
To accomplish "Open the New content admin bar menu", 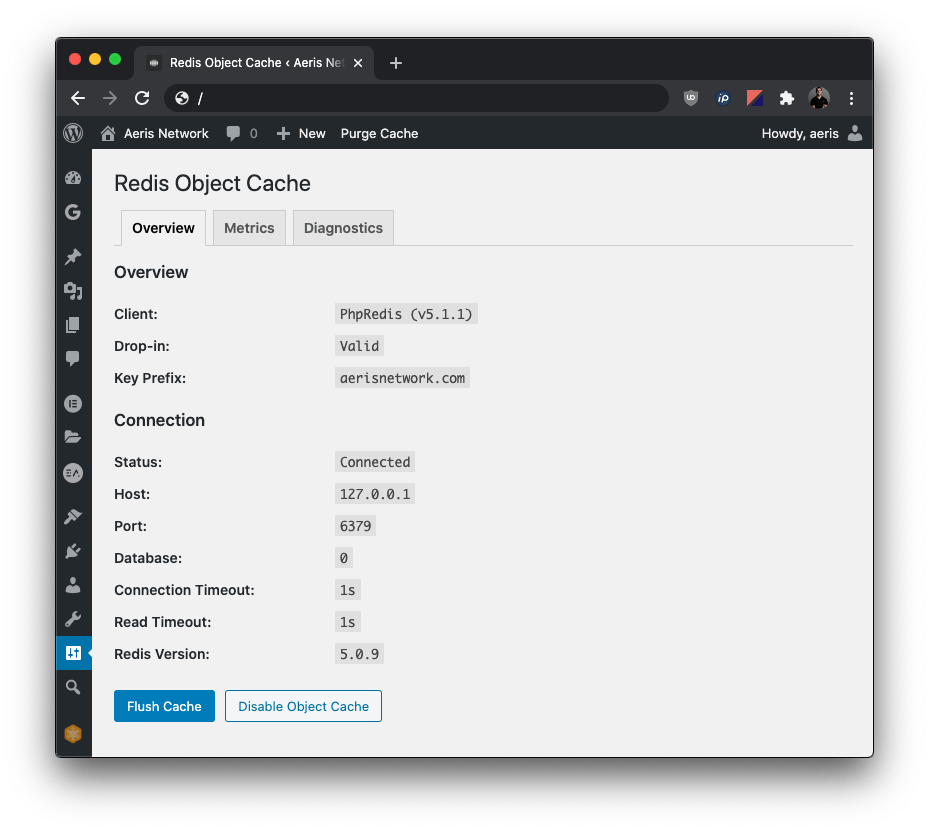I will (300, 133).
